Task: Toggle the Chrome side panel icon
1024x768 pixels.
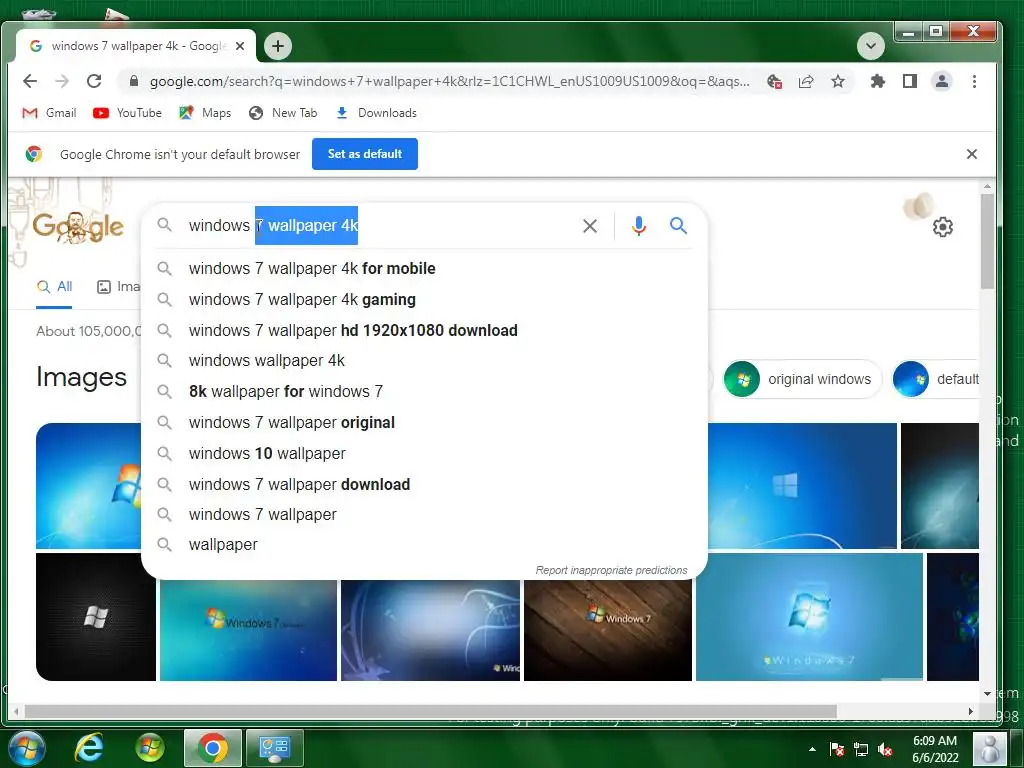Action: (x=910, y=81)
